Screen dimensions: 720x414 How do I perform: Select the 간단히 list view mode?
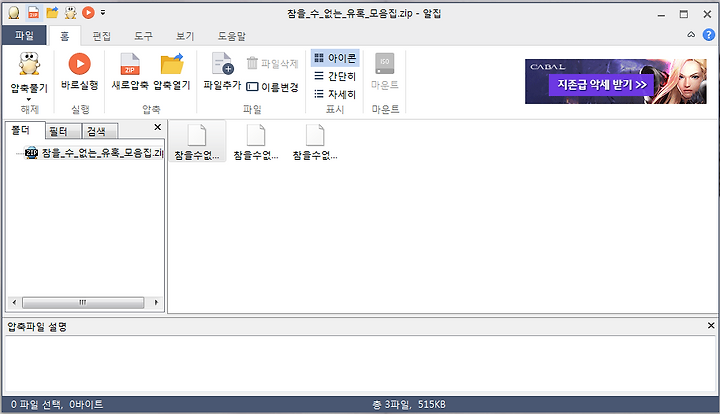(x=335, y=76)
